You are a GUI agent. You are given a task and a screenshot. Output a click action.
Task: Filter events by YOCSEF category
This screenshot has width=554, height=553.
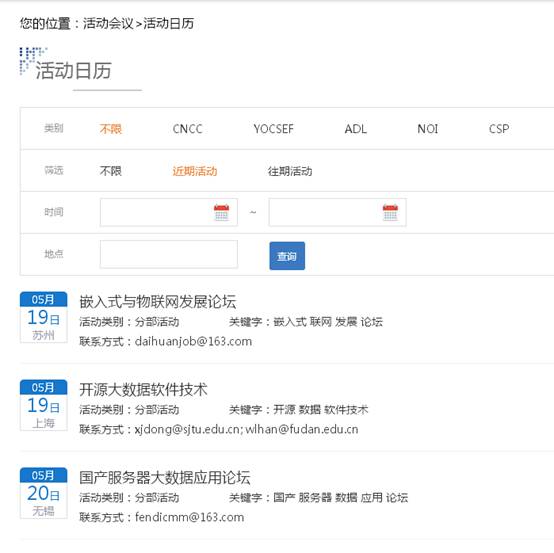273,129
